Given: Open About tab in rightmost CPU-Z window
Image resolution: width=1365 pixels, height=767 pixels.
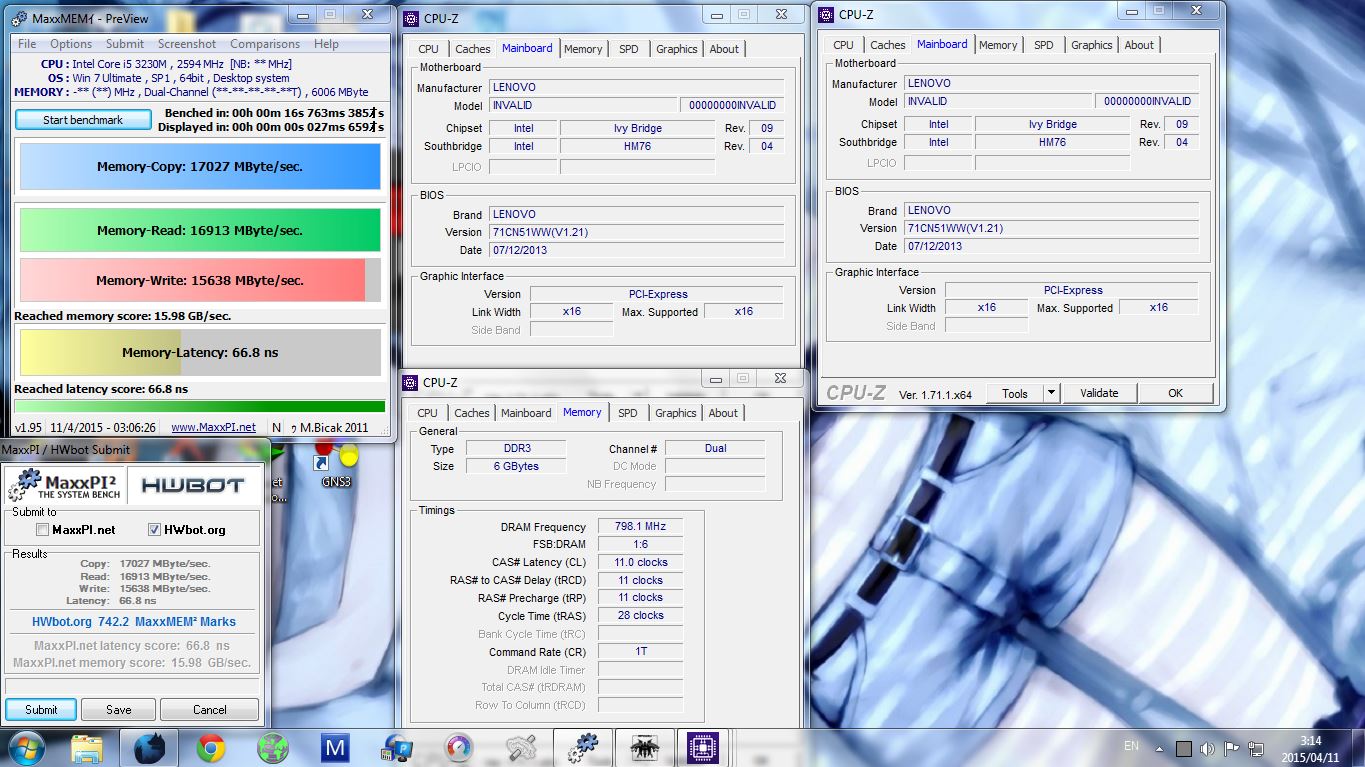Looking at the screenshot, I should (x=1139, y=45).
